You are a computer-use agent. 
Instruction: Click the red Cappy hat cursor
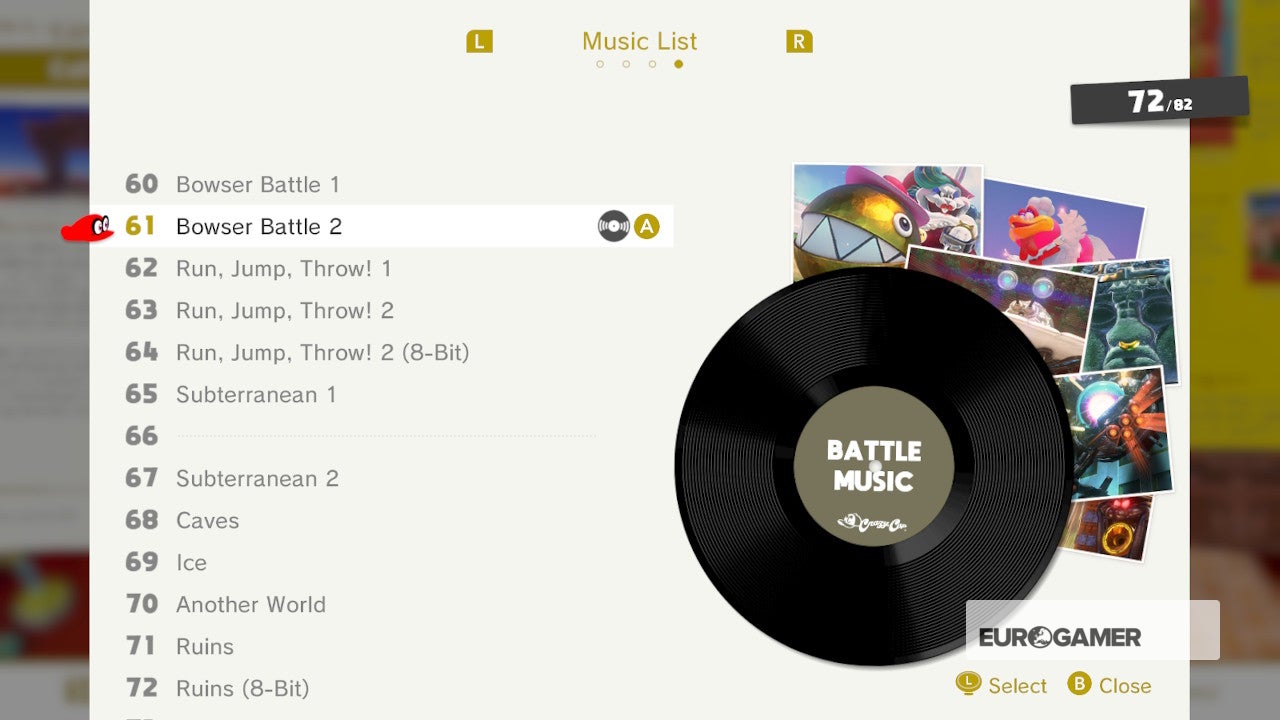88,229
